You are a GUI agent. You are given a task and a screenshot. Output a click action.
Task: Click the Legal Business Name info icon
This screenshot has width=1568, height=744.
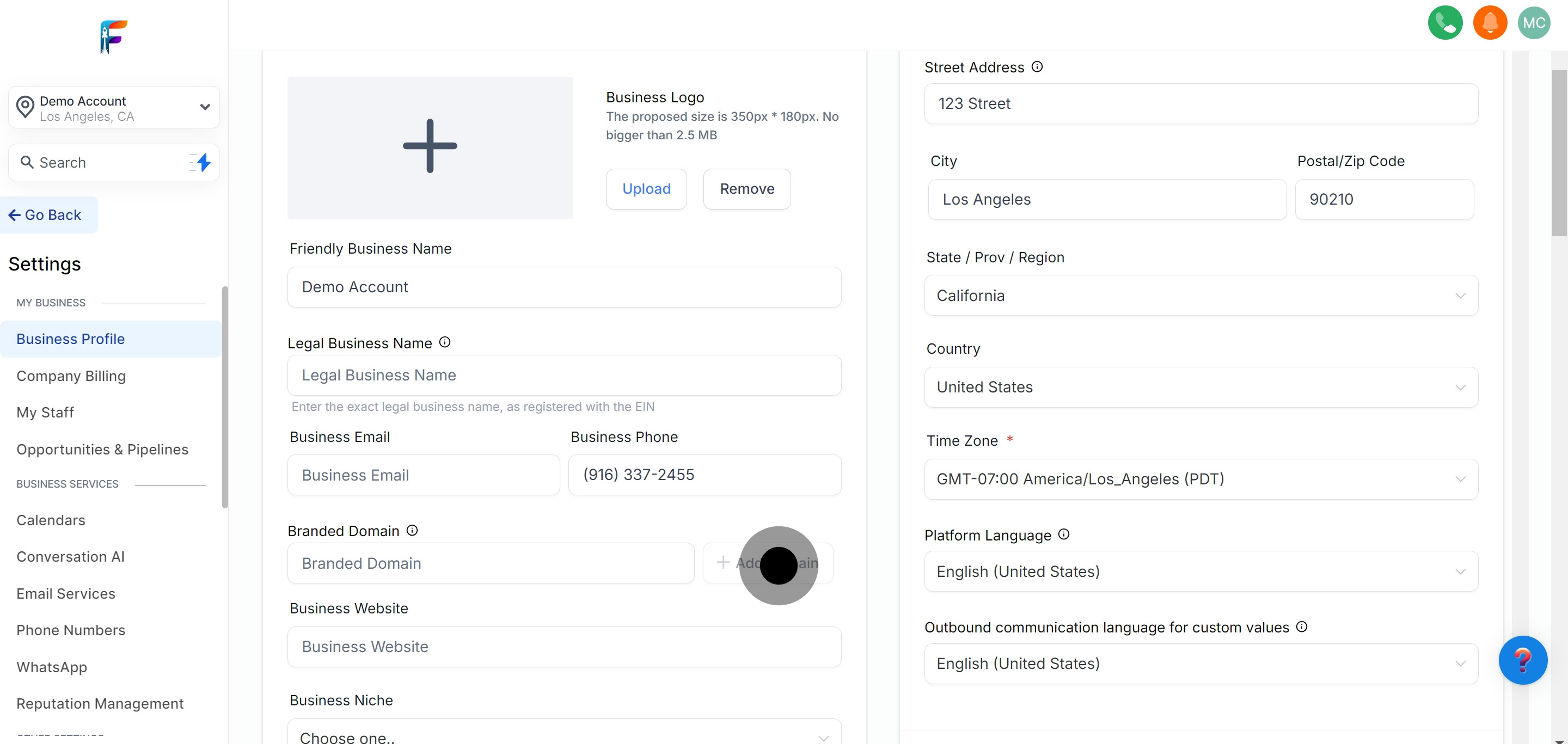pyautogui.click(x=445, y=342)
